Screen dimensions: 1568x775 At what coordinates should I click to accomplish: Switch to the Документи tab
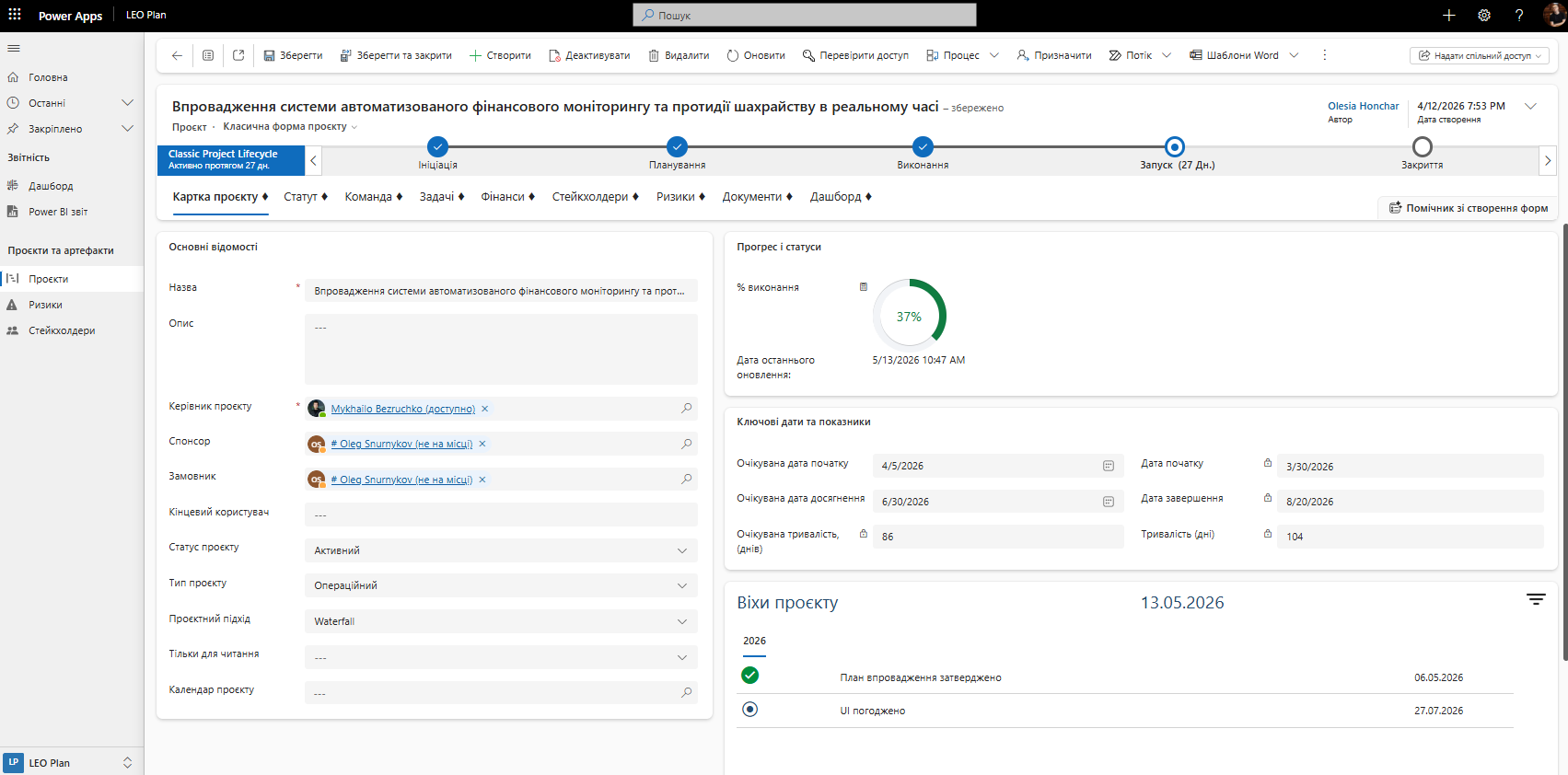pos(757,197)
